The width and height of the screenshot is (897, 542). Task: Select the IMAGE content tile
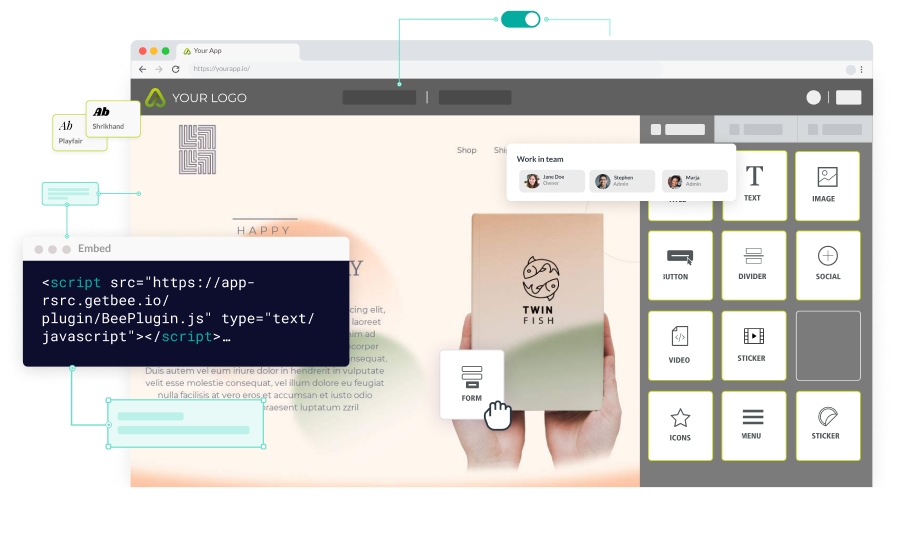coord(827,185)
